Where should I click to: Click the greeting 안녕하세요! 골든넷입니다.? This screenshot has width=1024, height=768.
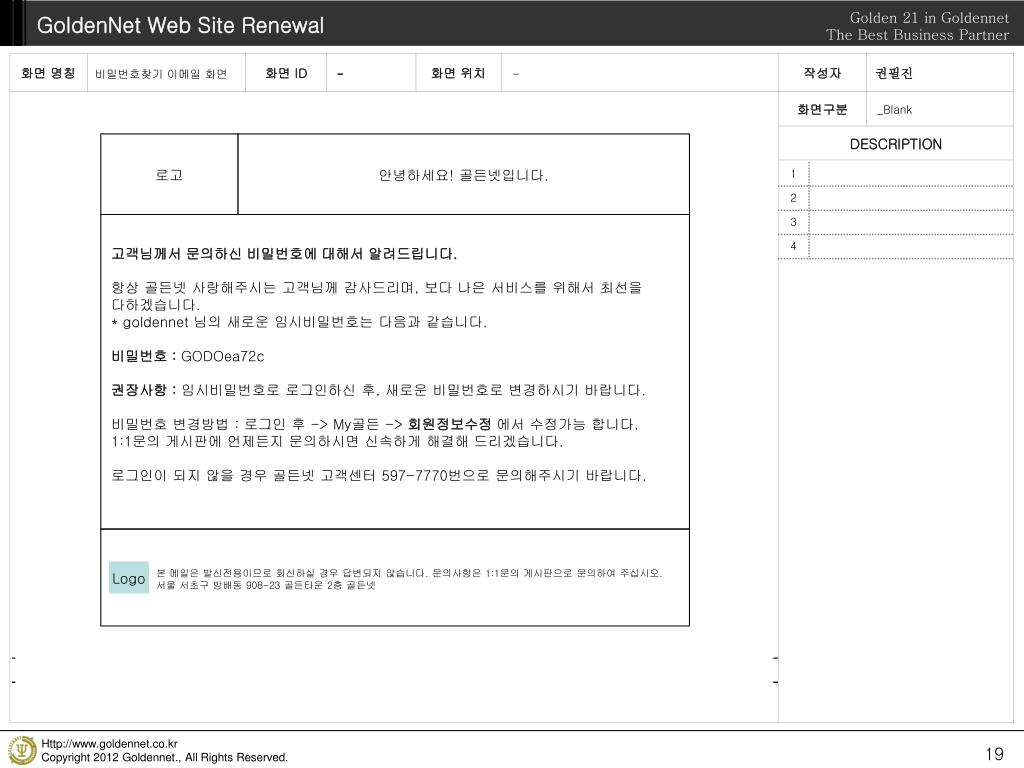point(463,175)
